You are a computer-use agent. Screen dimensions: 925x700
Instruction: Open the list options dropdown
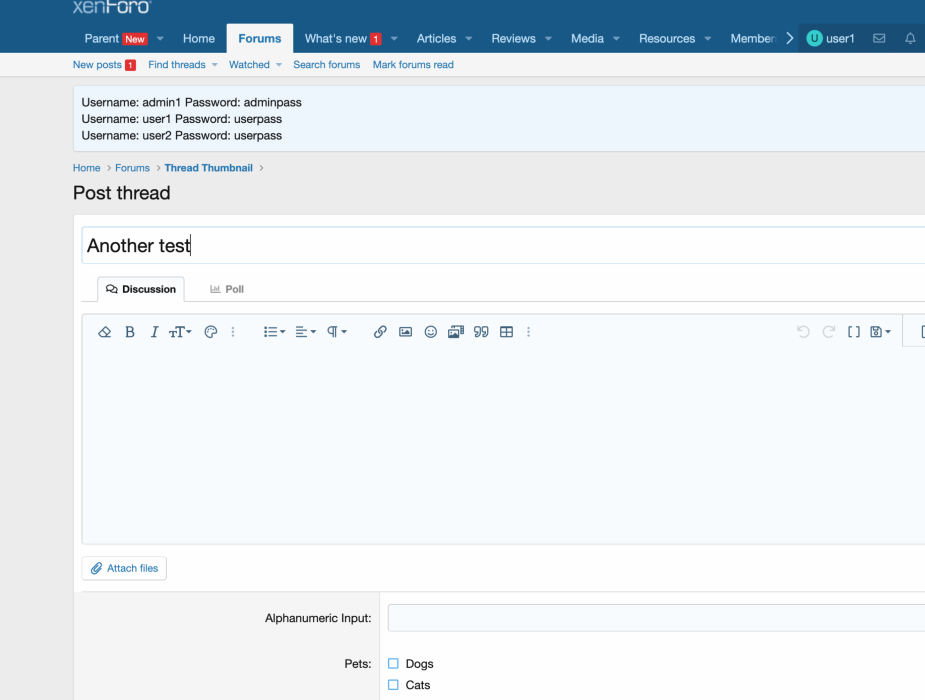(x=274, y=332)
